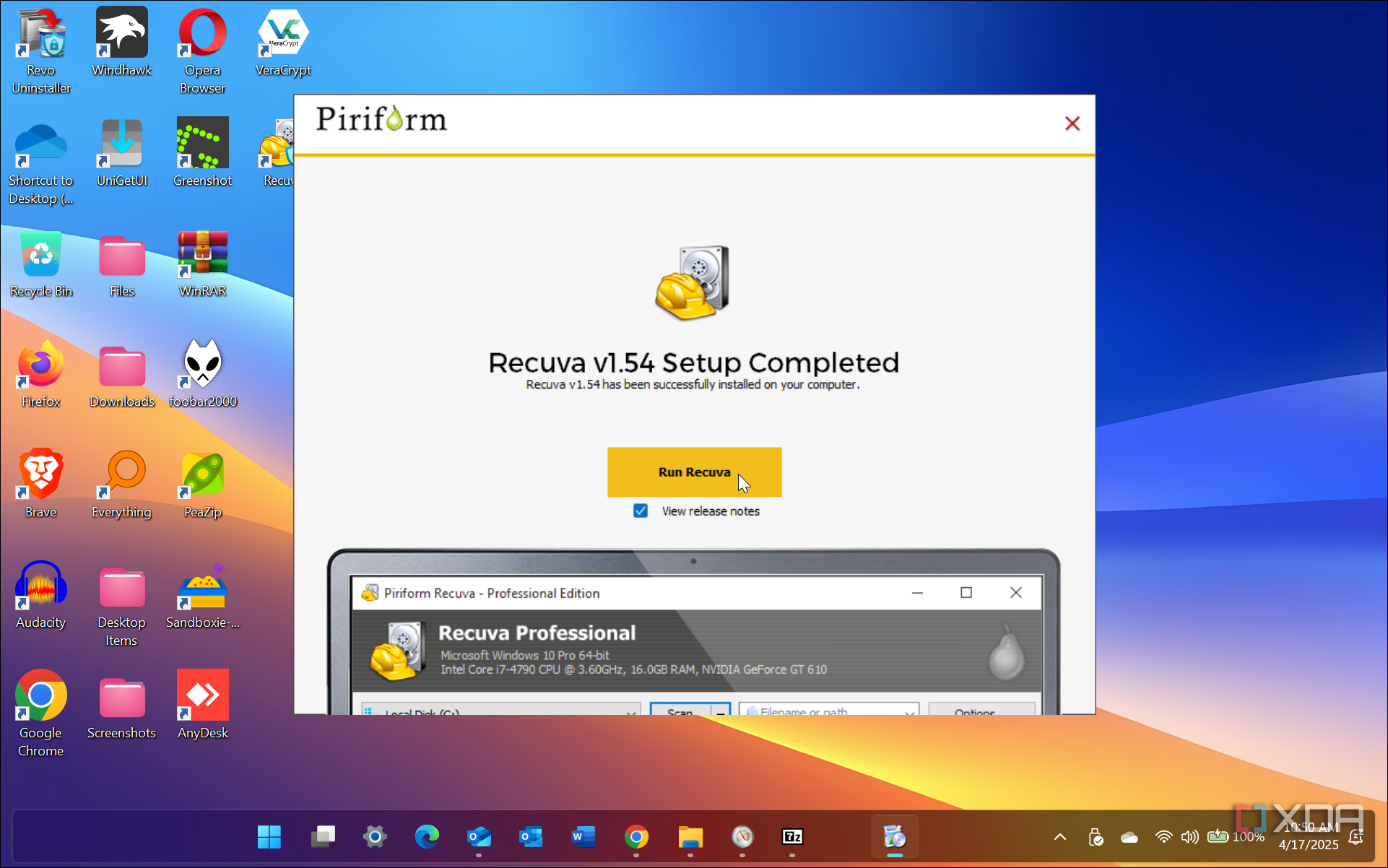Select the AnyDesk desktop icon
This screenshot has height=868, width=1388.
click(202, 705)
